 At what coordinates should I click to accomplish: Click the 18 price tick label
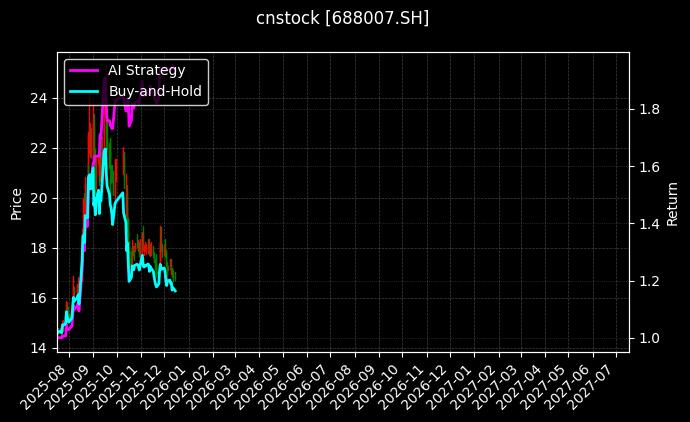(39, 248)
